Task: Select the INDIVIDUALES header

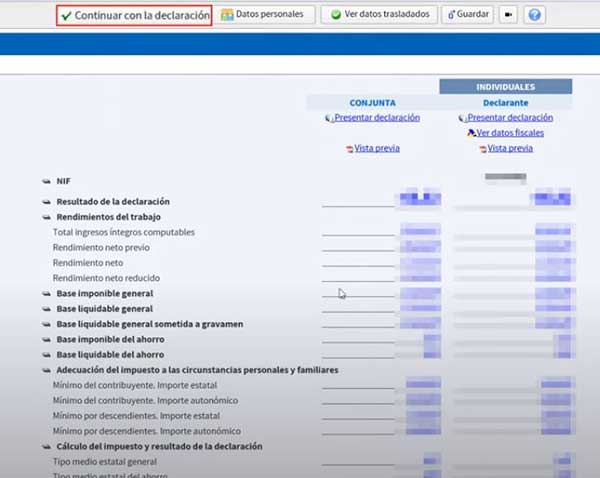Action: pos(505,87)
